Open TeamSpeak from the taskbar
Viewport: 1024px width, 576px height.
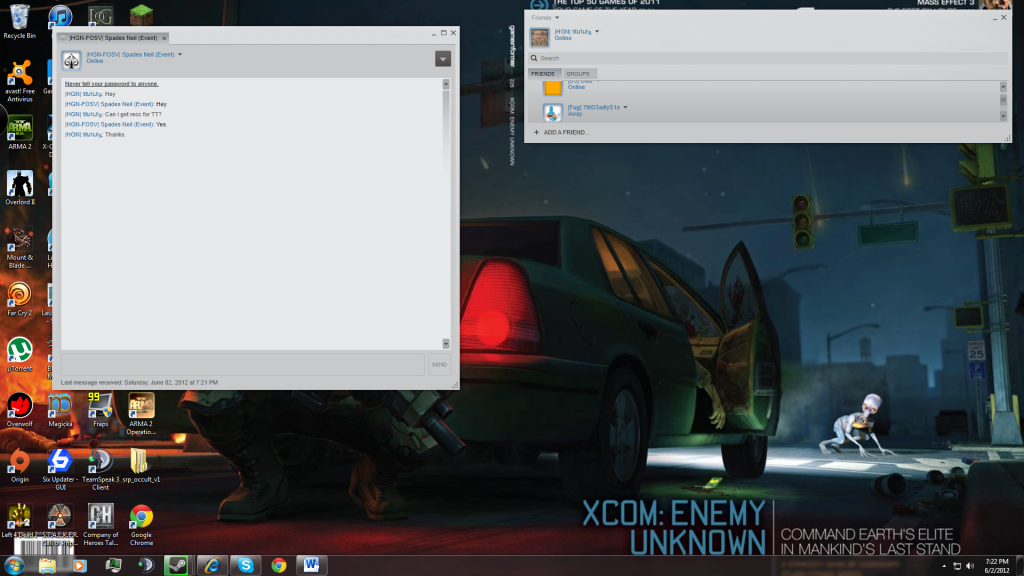tap(146, 565)
